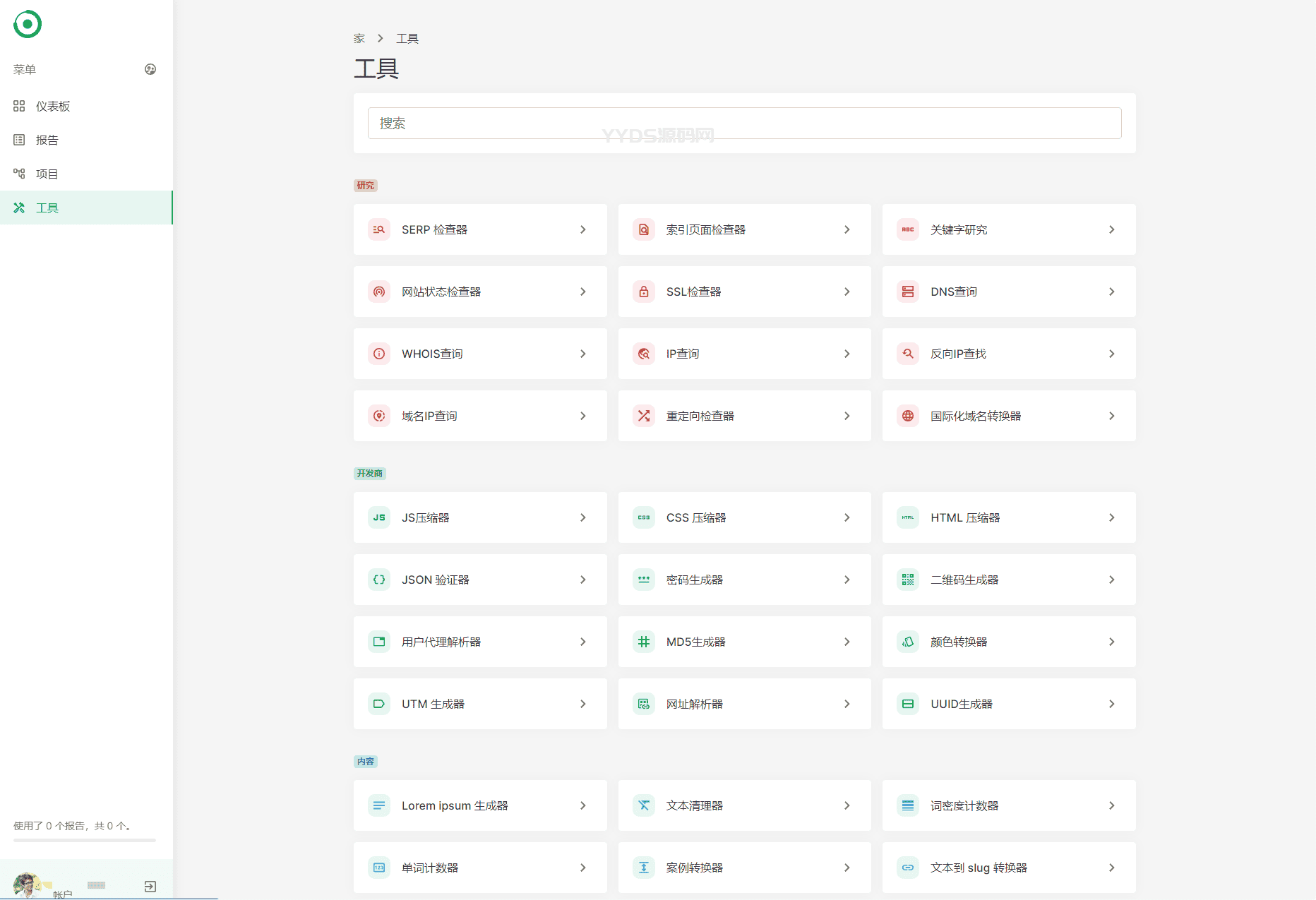The width and height of the screenshot is (1316, 900).
Task: Click the SSL检查器 lock icon
Action: pos(644,292)
